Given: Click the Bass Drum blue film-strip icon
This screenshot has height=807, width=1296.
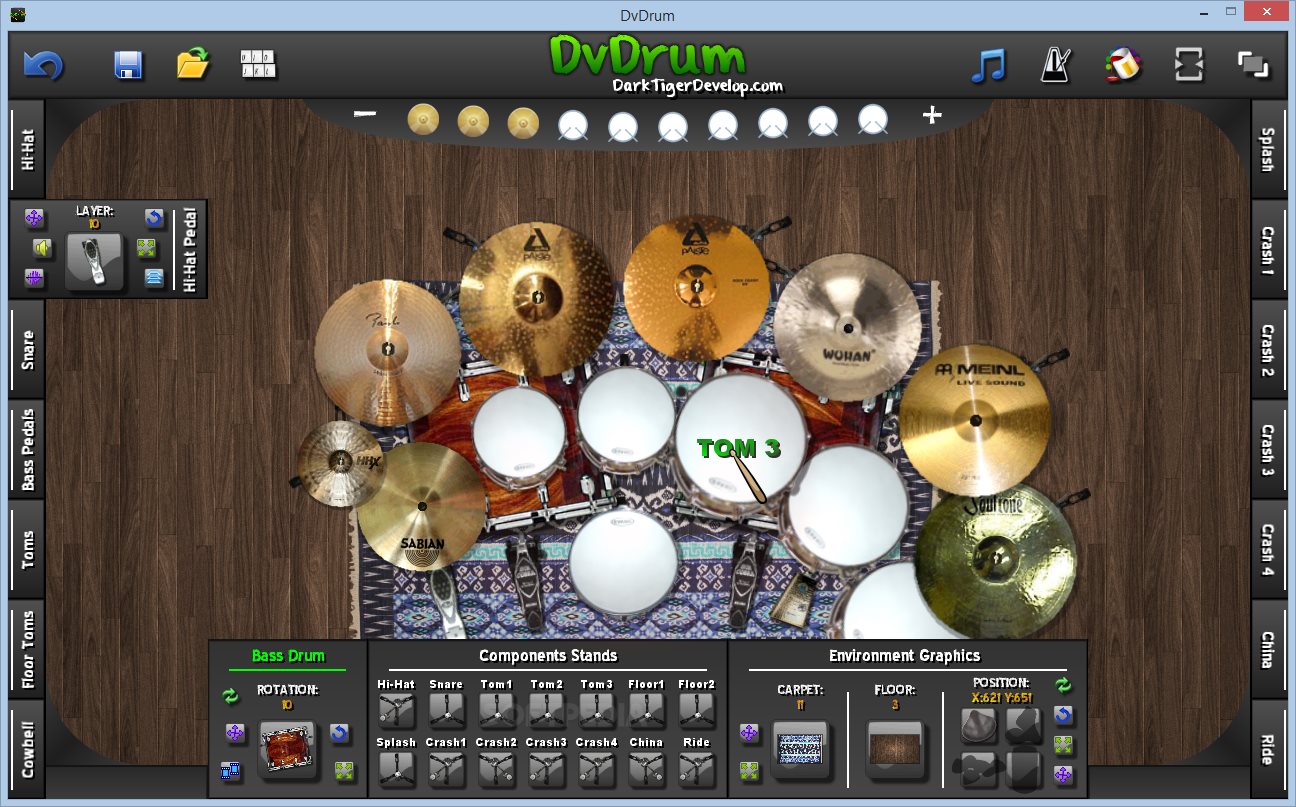Looking at the screenshot, I should [232, 770].
